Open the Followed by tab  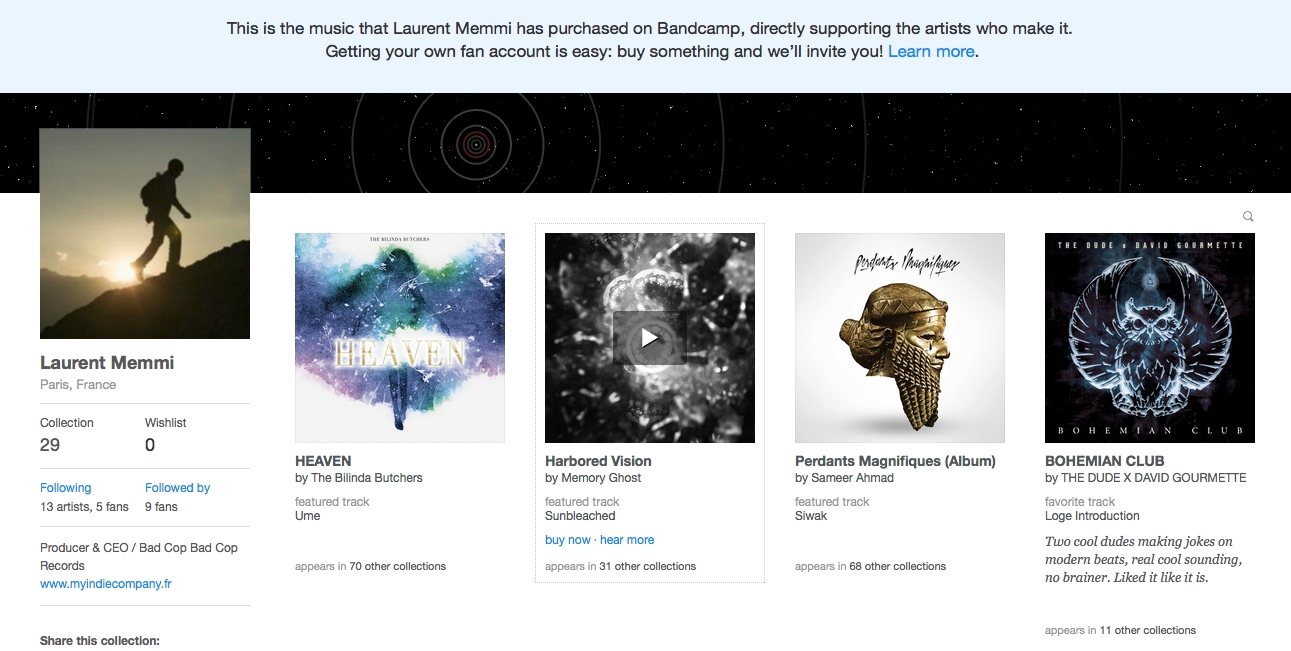tap(178, 488)
